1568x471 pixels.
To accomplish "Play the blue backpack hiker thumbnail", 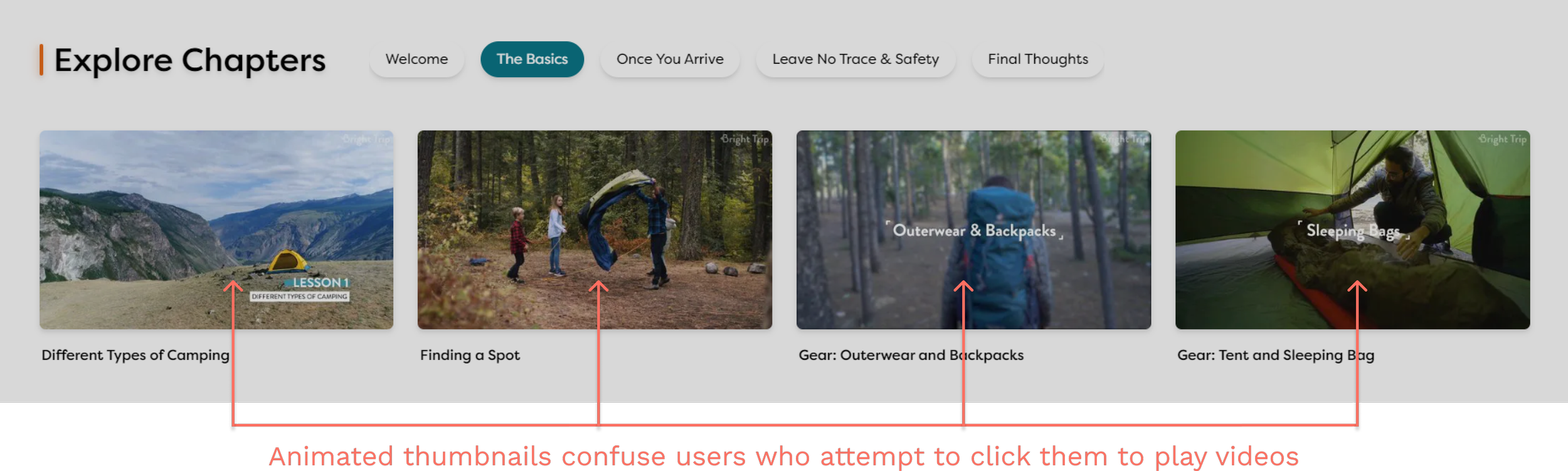I will [x=973, y=230].
